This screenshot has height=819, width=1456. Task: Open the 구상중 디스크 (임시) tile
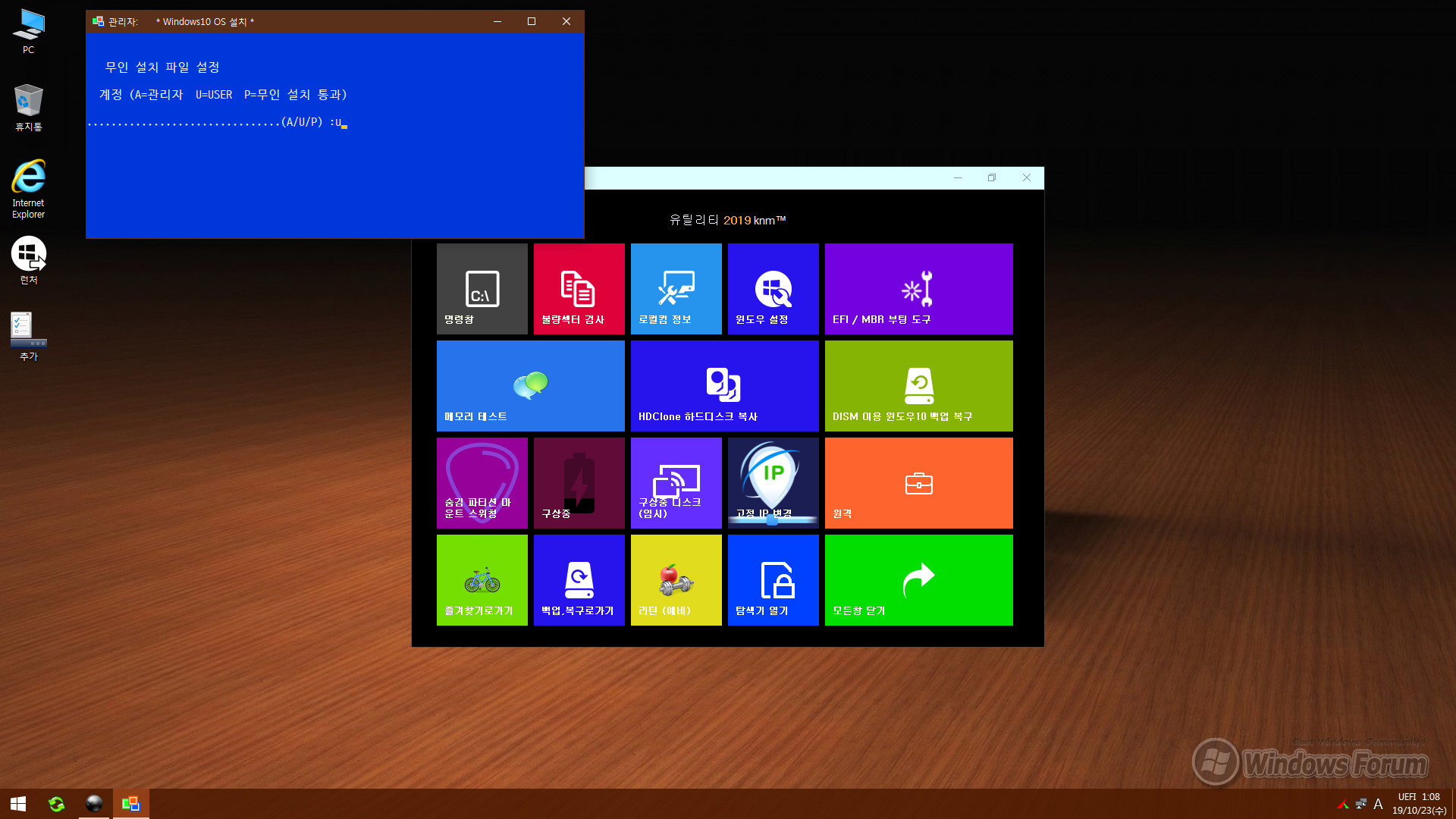click(x=676, y=483)
